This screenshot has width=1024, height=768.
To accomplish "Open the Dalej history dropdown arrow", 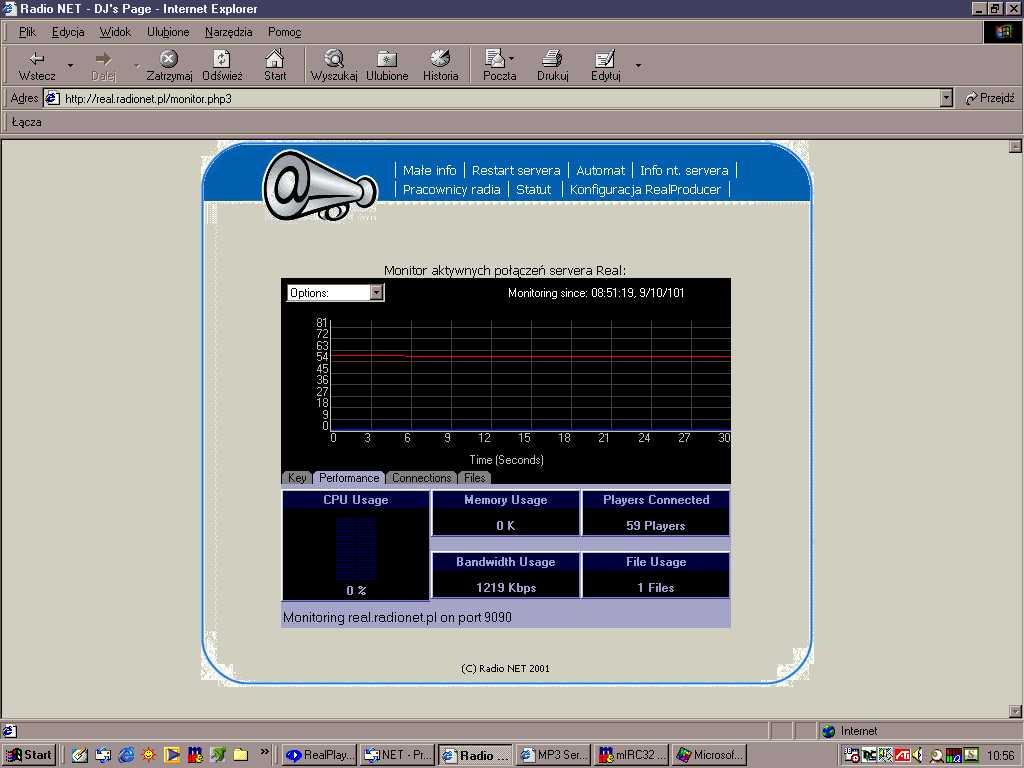I will 136,65.
